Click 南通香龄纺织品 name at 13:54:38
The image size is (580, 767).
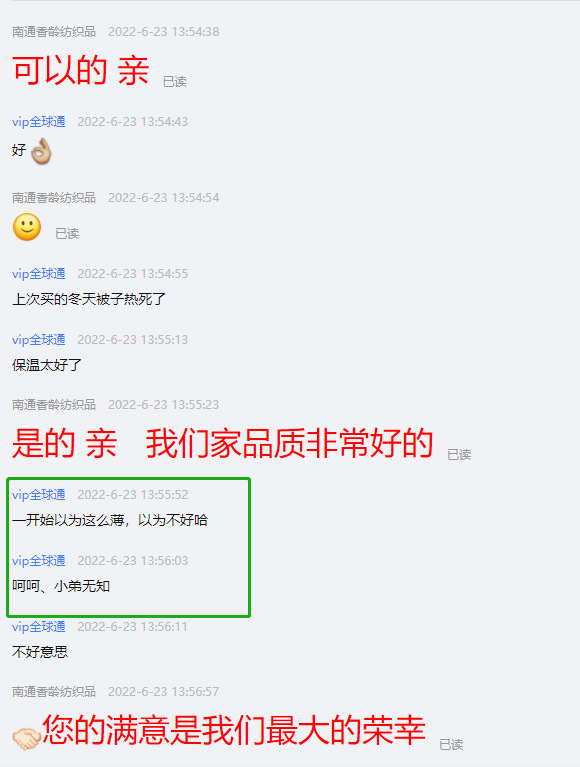54,32
